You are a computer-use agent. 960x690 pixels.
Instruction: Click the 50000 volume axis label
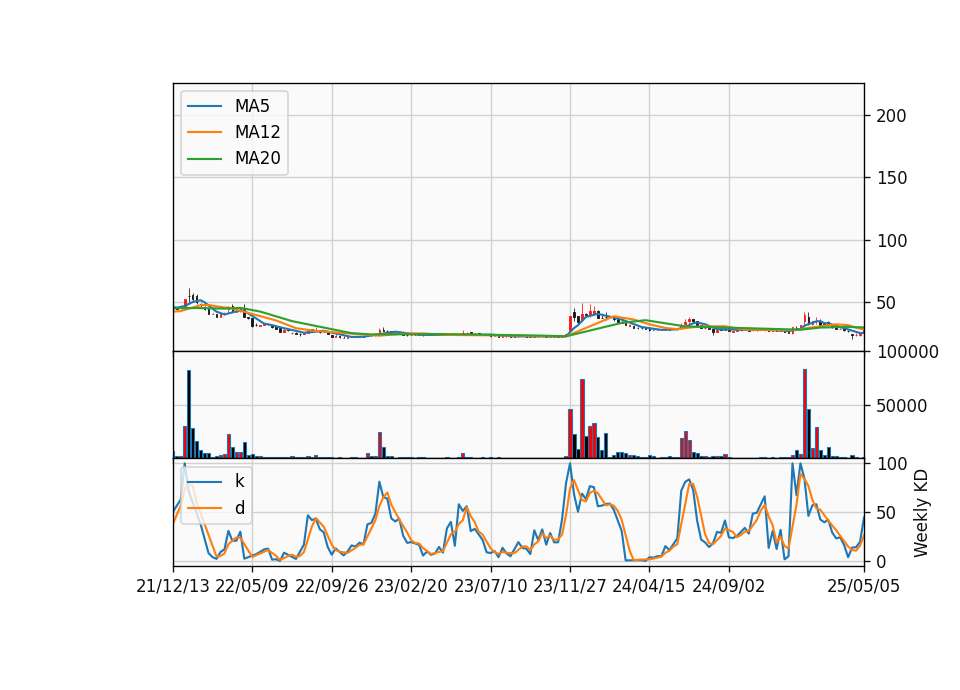[x=902, y=406]
